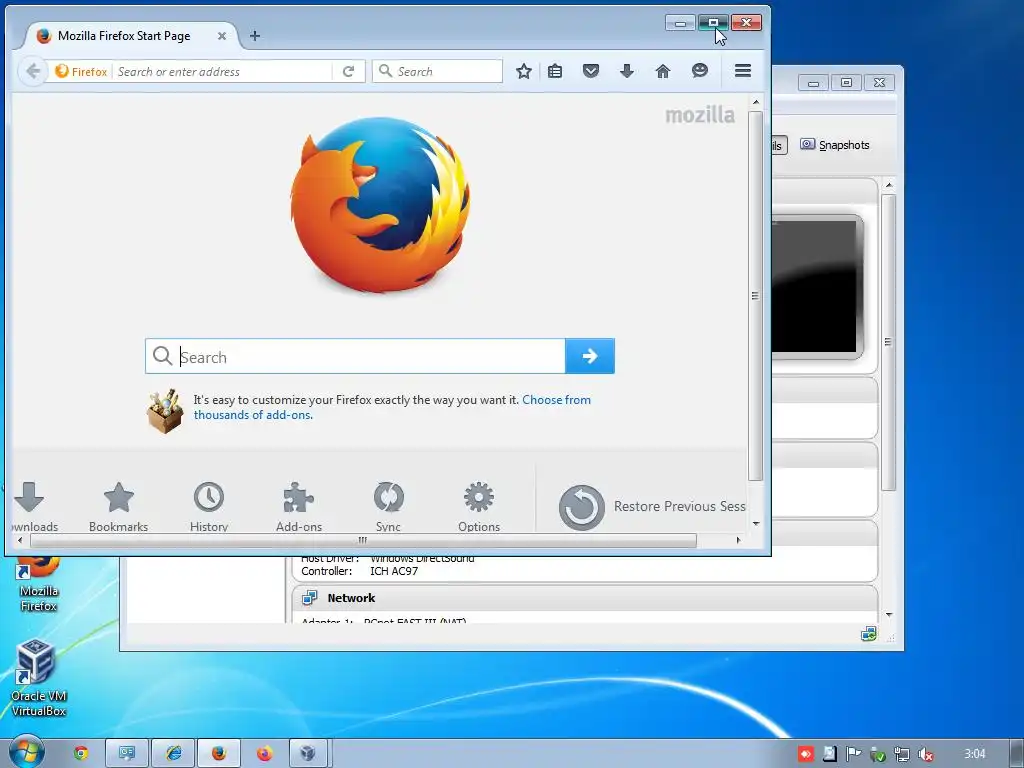
Task: Open the Firefox hamburger menu
Action: 743,71
